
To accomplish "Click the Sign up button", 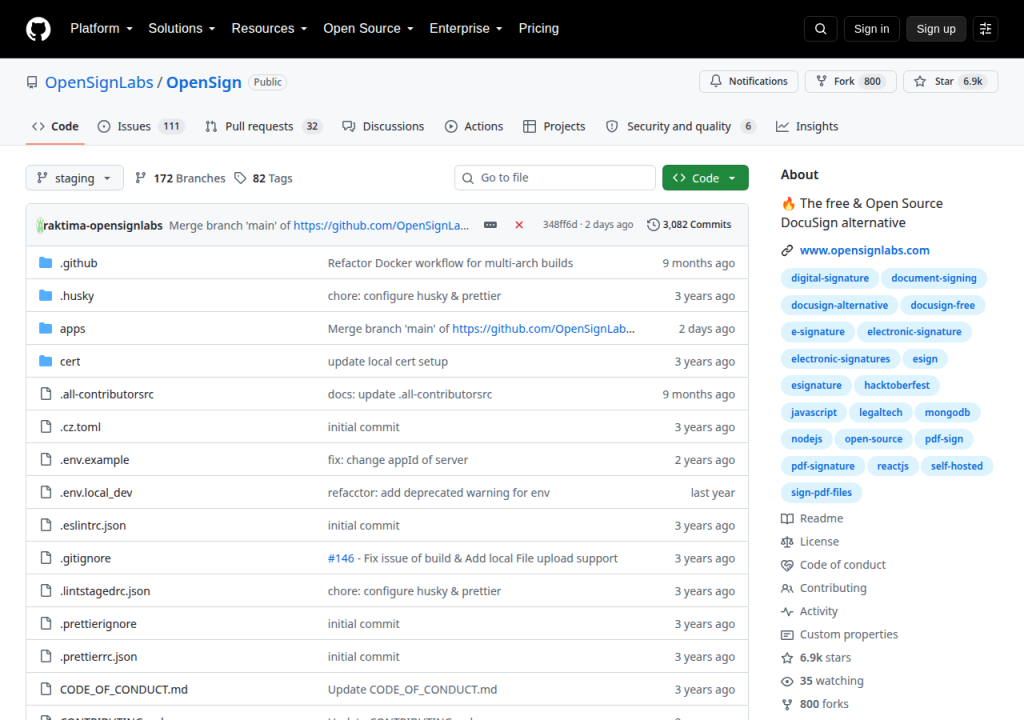I will 936,29.
